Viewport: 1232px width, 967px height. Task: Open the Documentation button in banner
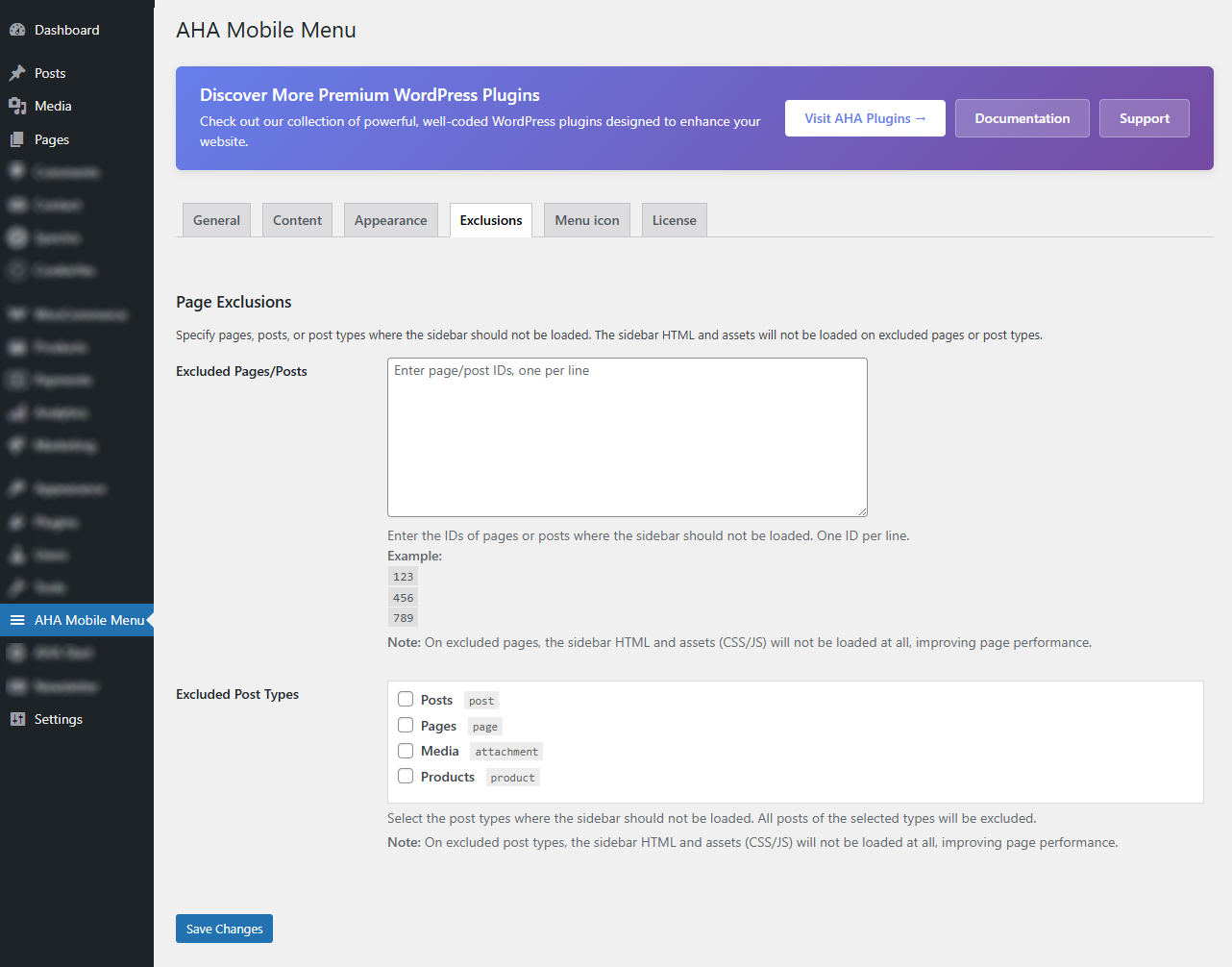(1022, 118)
